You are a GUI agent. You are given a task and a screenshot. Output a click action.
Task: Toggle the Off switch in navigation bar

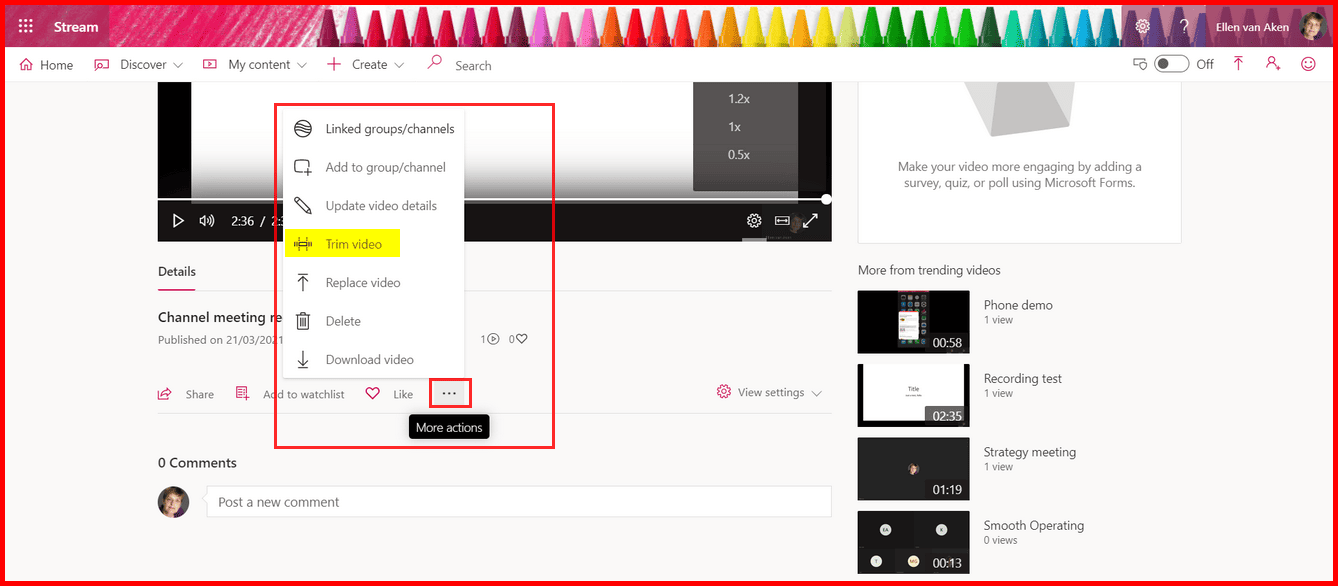(1171, 64)
